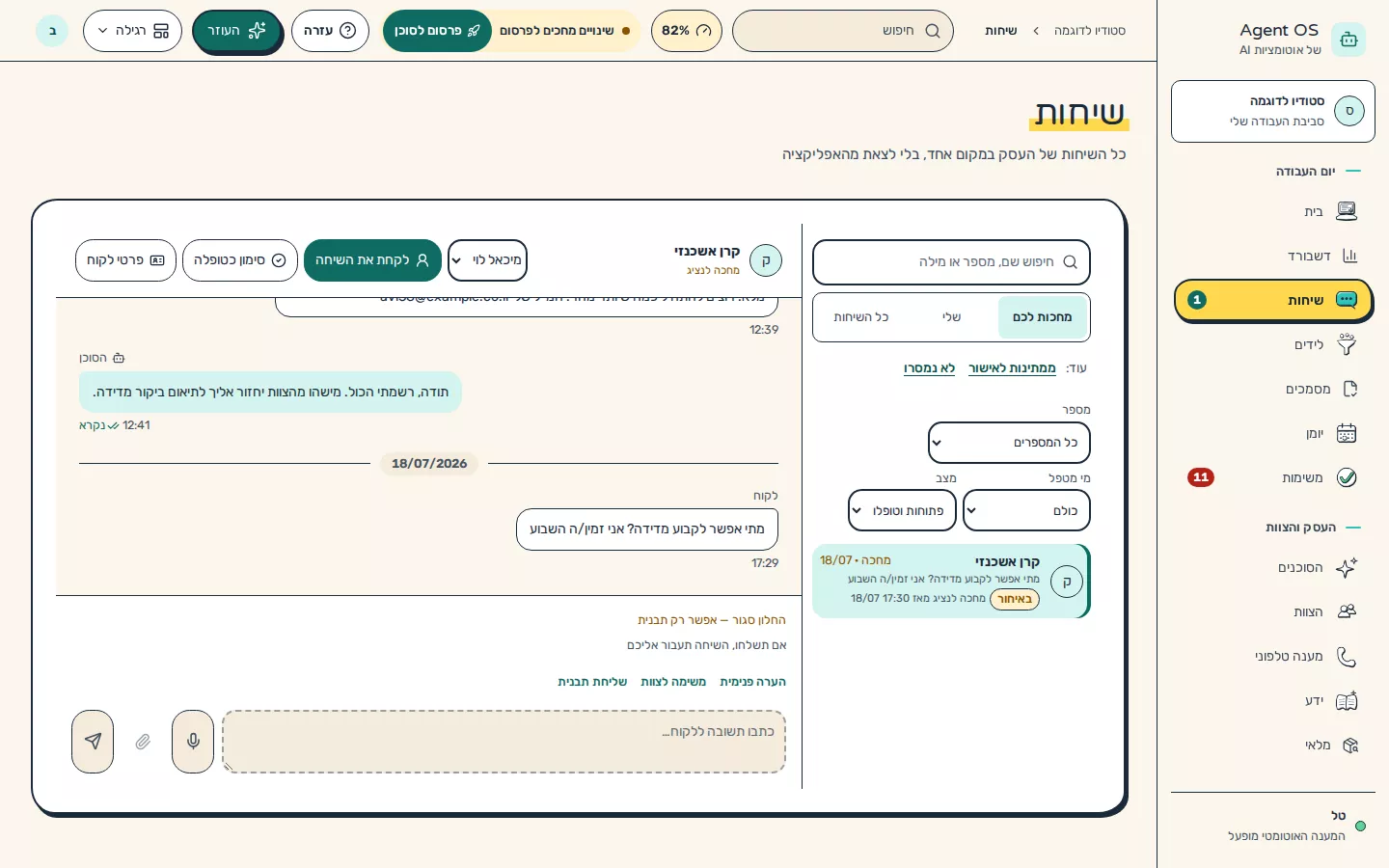1389x868 pixels.
Task: Click the לקחת את השיחה button
Action: (x=372, y=260)
